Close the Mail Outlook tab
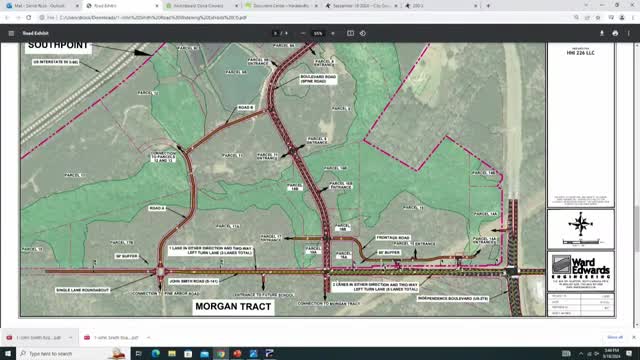Screen dimensions: 640x360 click(77, 6)
